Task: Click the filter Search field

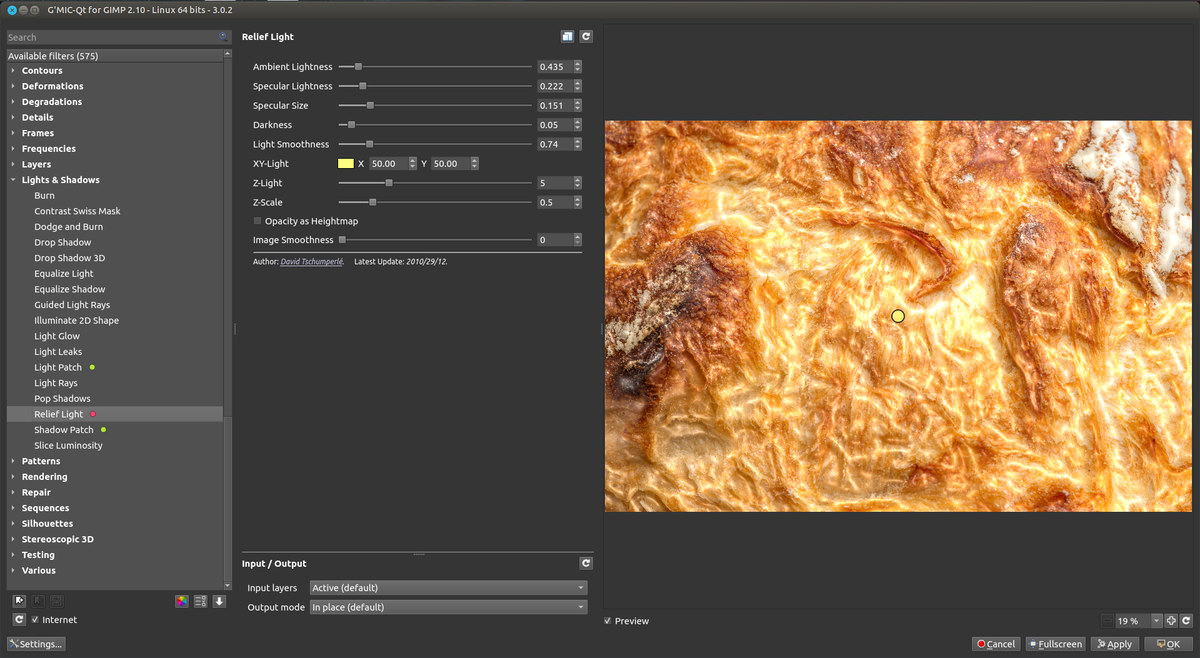Action: point(112,37)
